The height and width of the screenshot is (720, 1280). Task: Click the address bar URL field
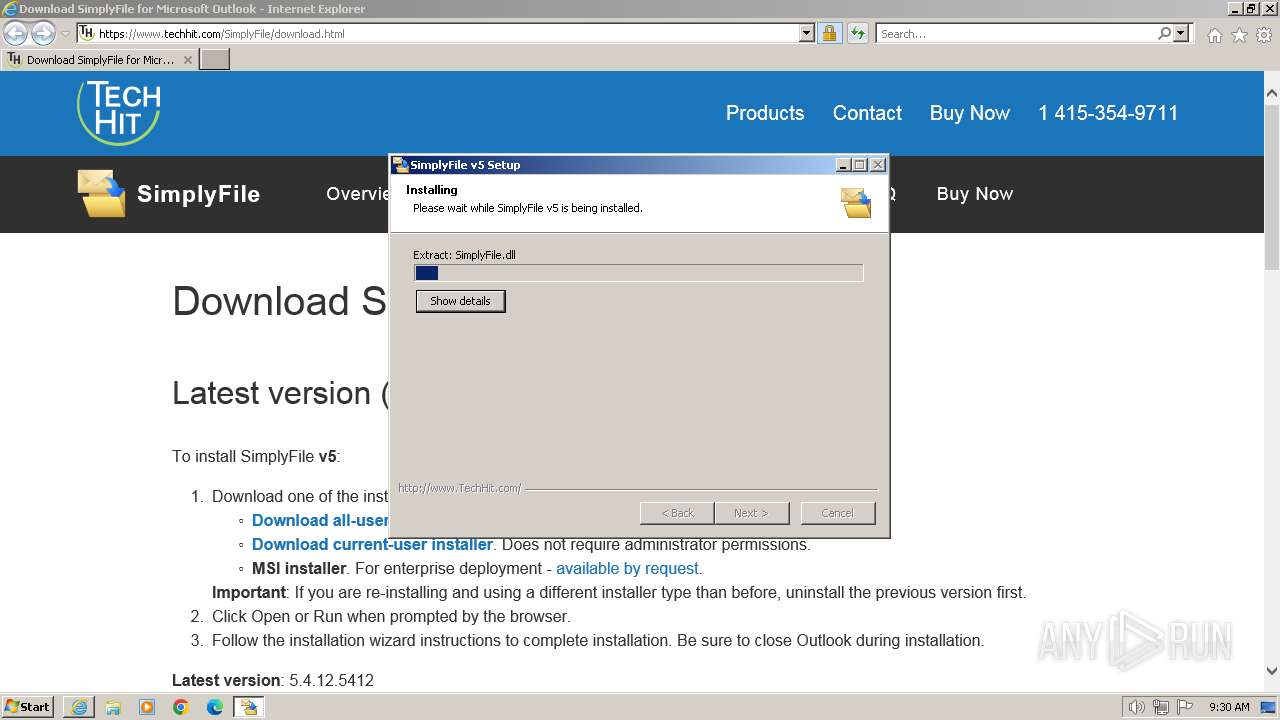pos(447,33)
